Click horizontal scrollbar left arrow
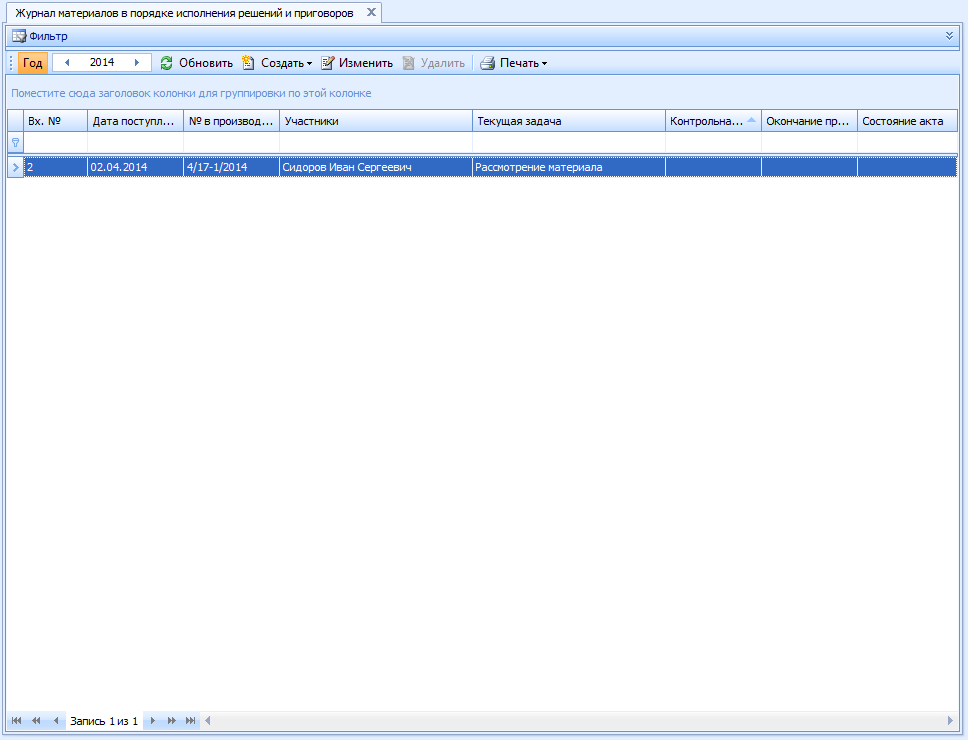Image resolution: width=968 pixels, height=740 pixels. pos(207,720)
